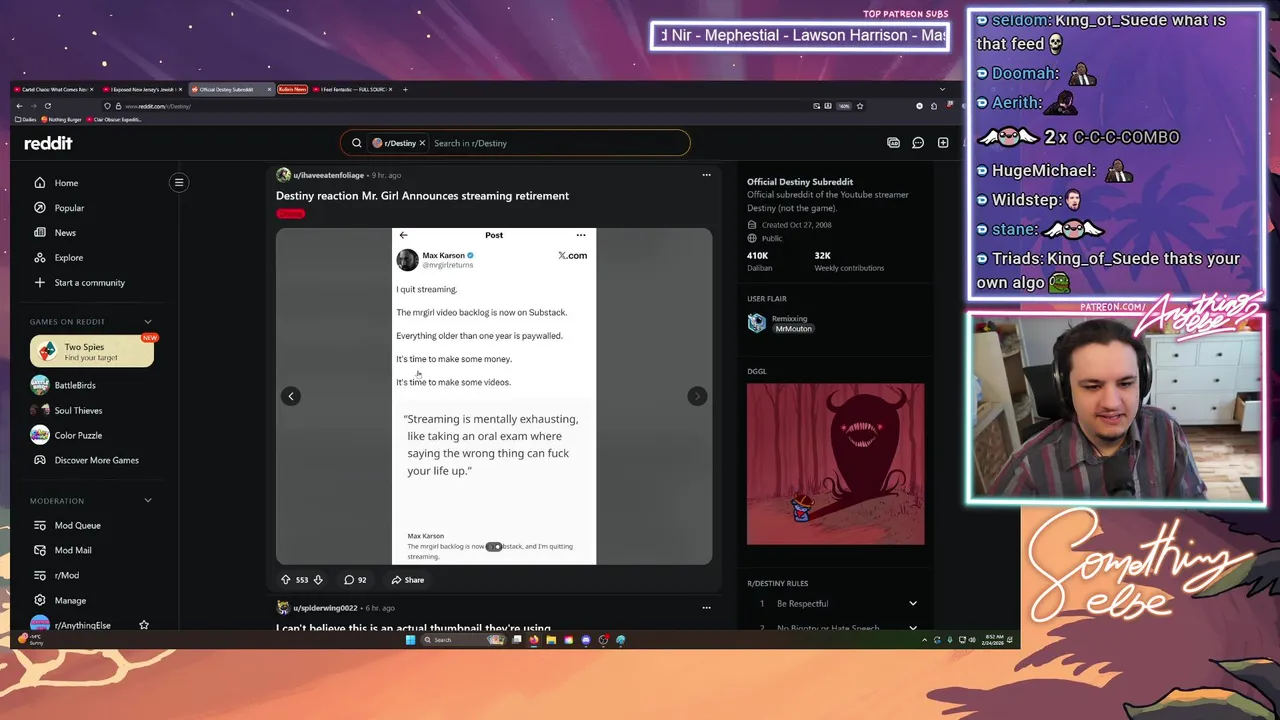Reload the page

(47, 106)
